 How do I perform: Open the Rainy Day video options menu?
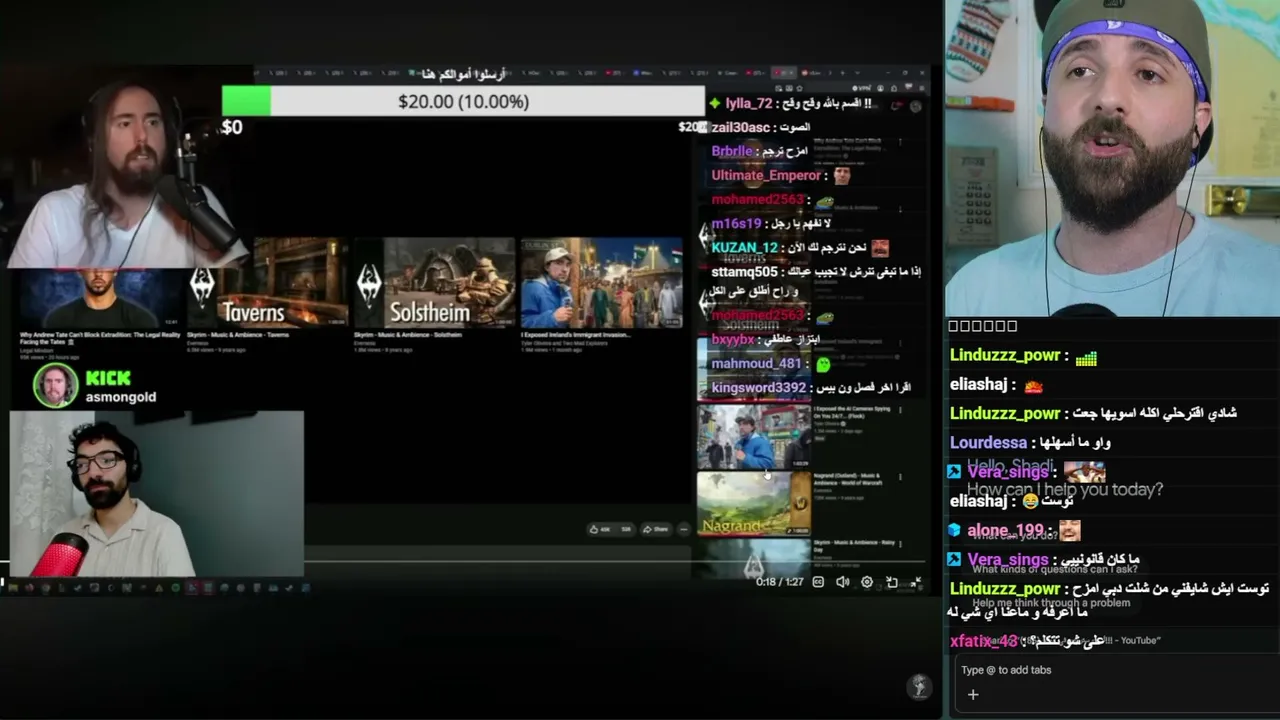coord(900,542)
